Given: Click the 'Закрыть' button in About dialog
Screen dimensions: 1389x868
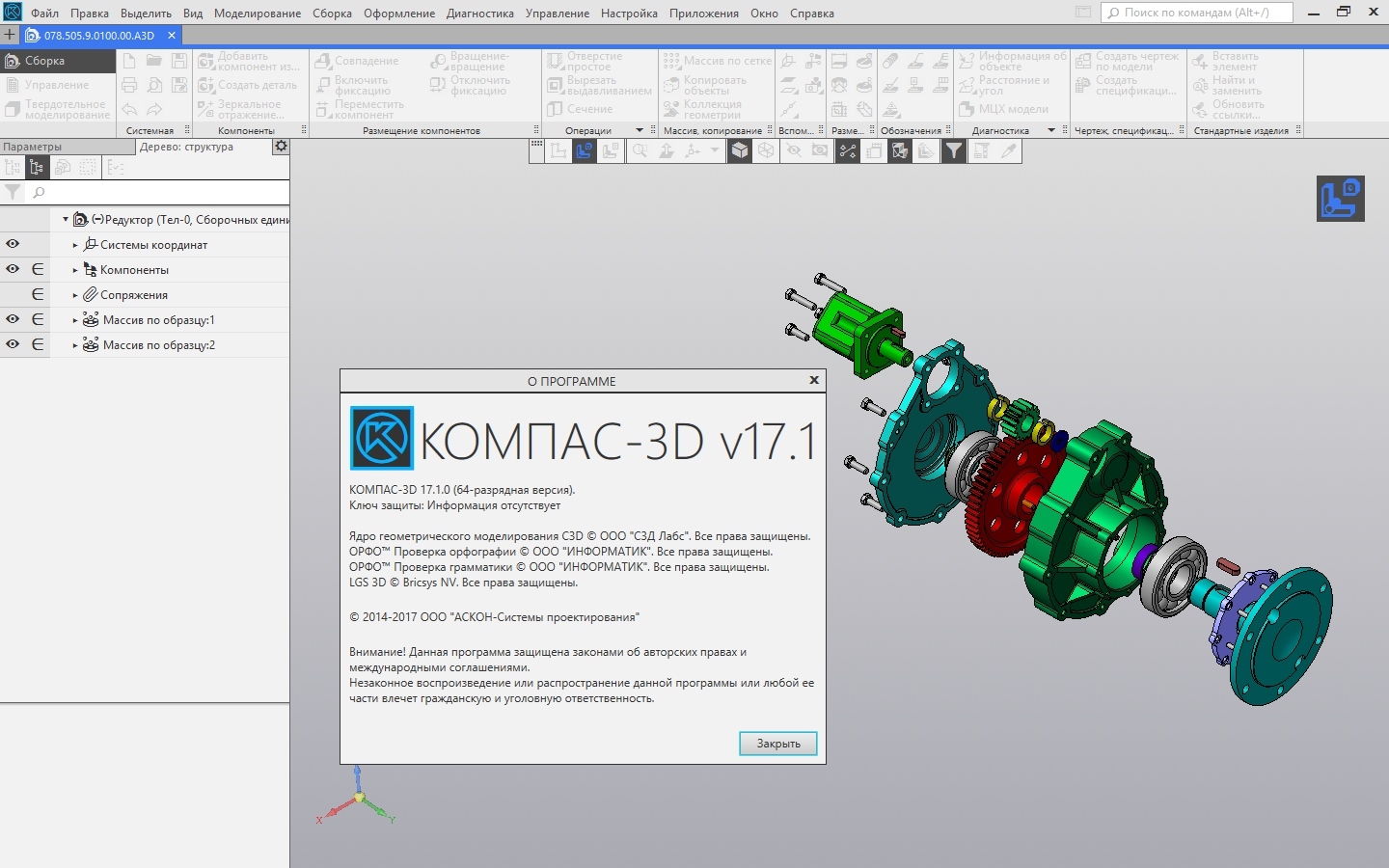Looking at the screenshot, I should coord(777,744).
